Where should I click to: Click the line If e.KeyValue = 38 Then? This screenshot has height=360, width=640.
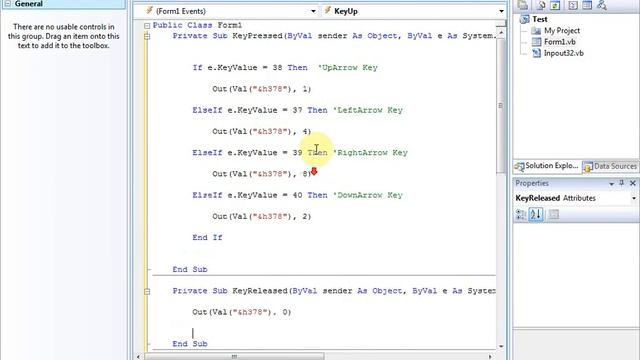(x=250, y=68)
